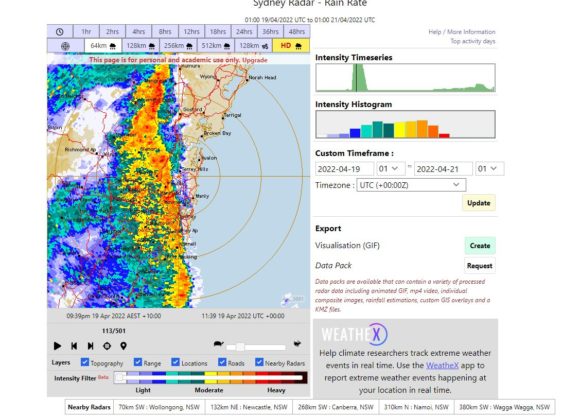Open the Timezone dropdown

pyautogui.click(x=411, y=185)
